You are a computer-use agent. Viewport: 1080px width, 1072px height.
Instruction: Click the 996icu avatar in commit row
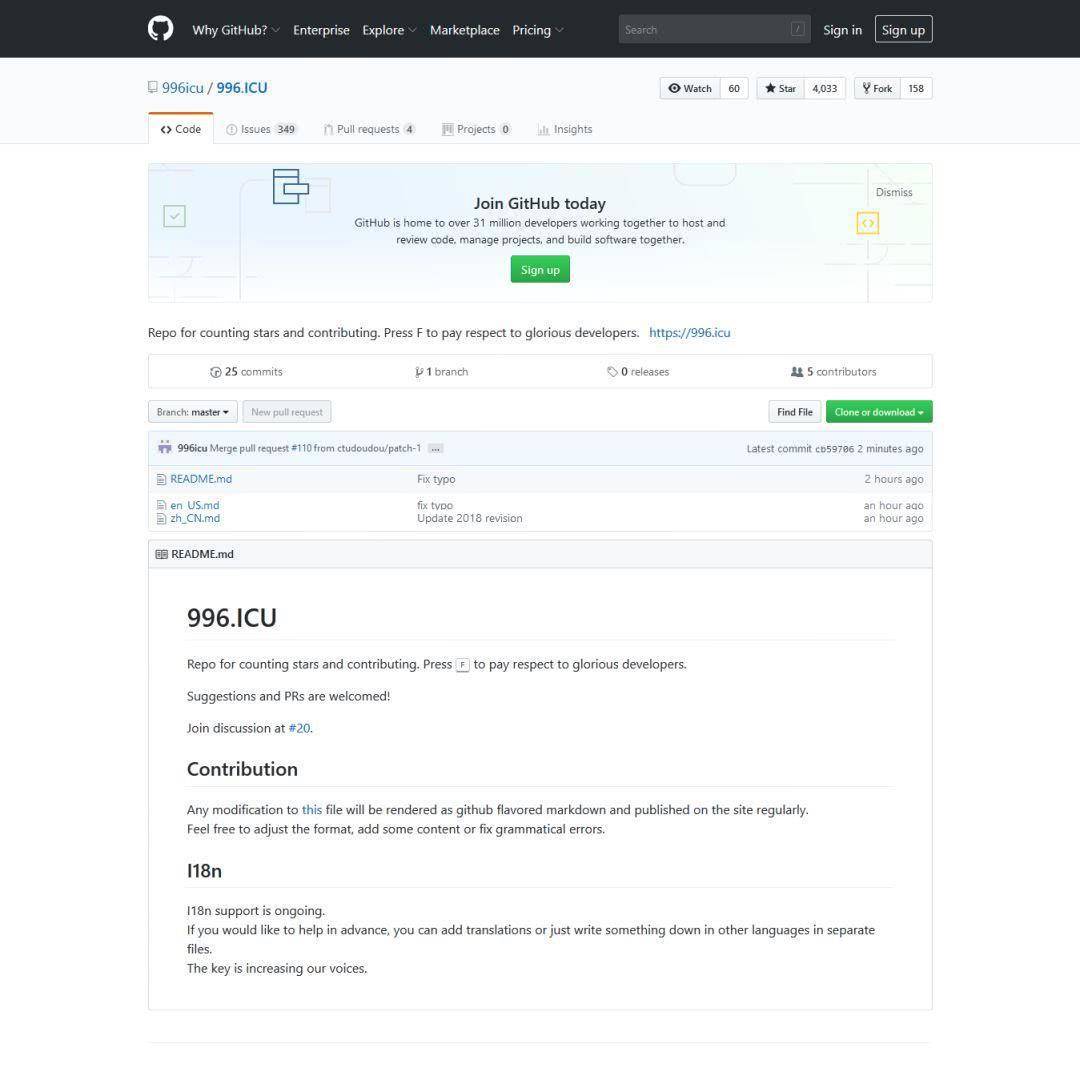point(164,448)
